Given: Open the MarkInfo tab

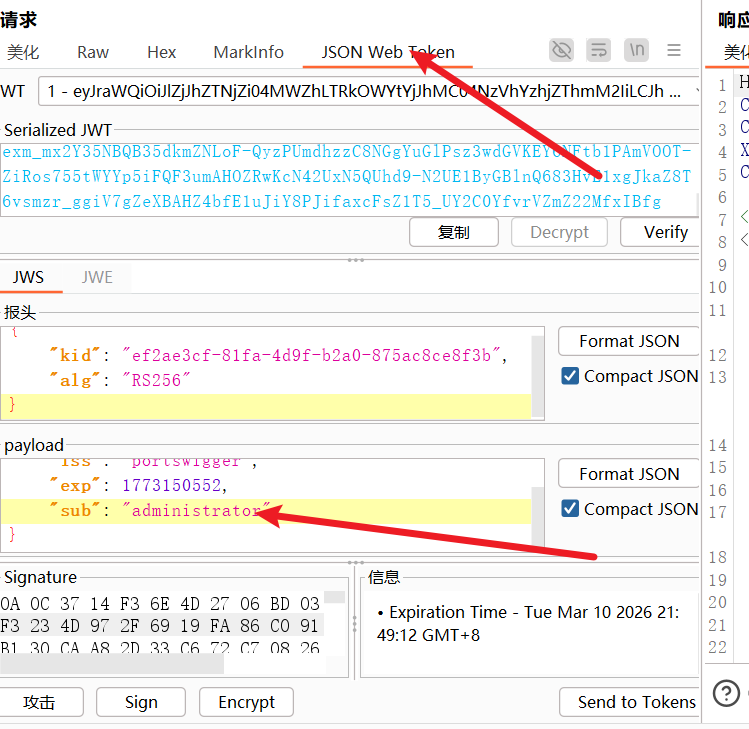Looking at the screenshot, I should tap(248, 52).
